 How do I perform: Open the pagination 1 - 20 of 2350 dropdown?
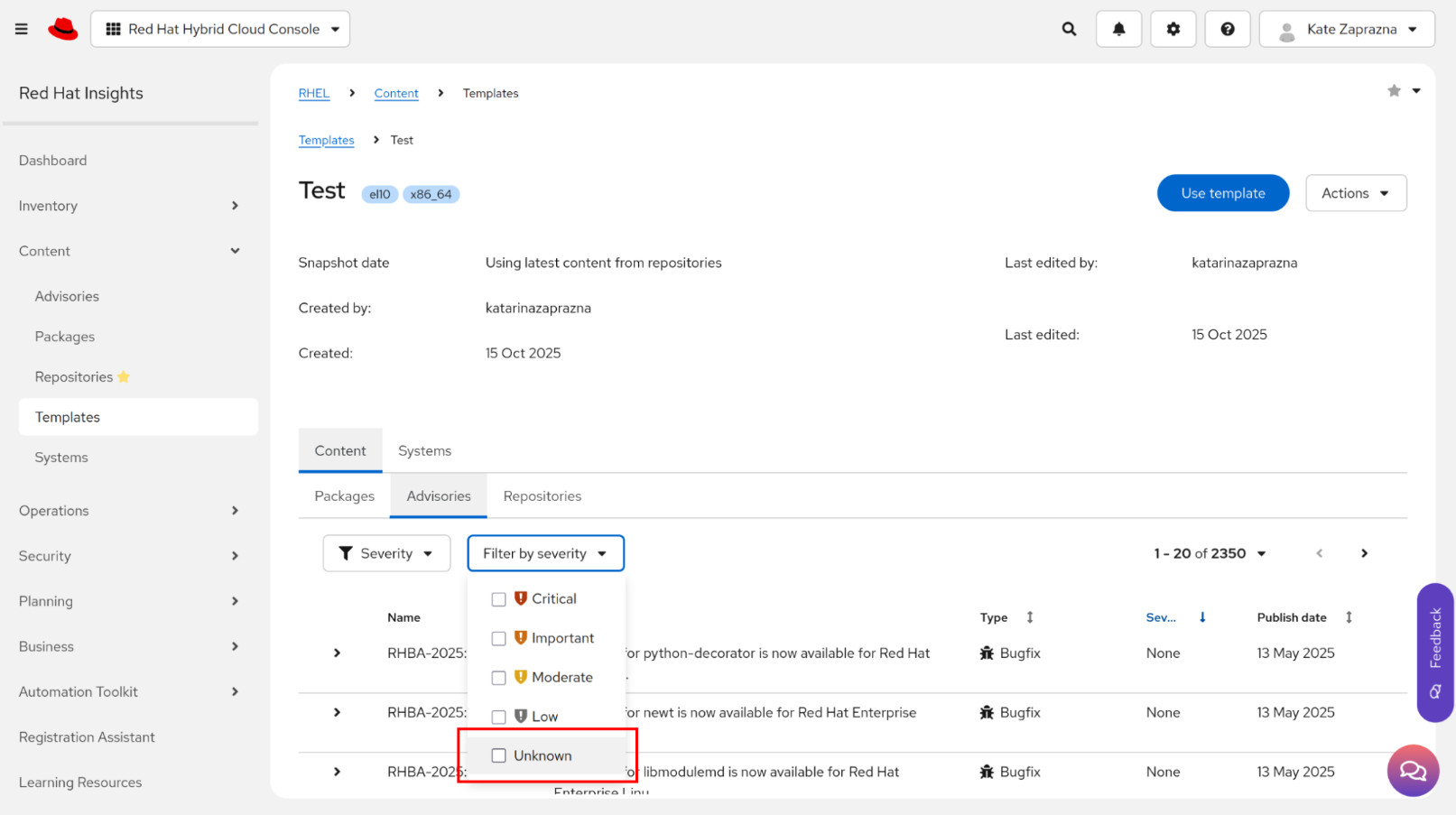click(x=1210, y=553)
